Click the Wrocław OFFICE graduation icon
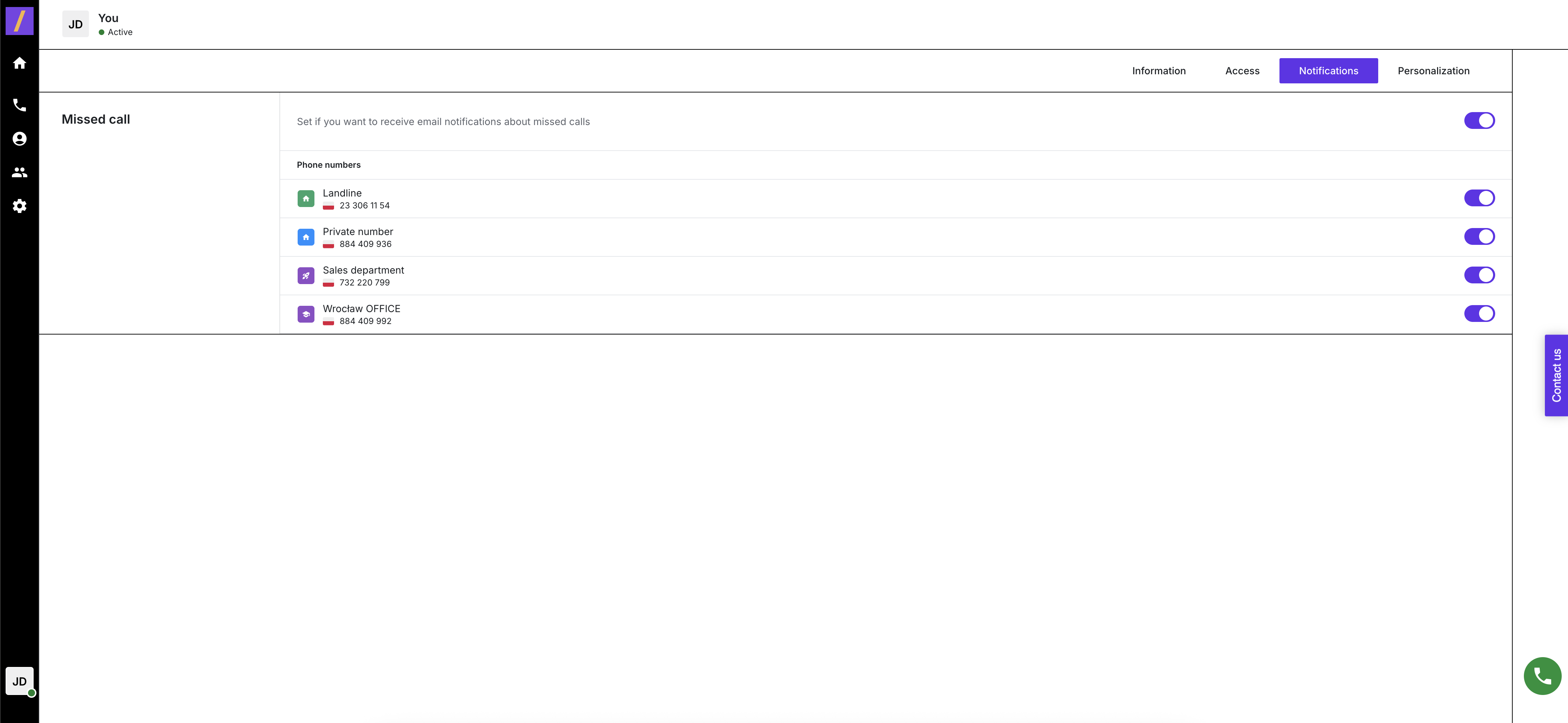This screenshot has height=723, width=1568. (x=306, y=314)
